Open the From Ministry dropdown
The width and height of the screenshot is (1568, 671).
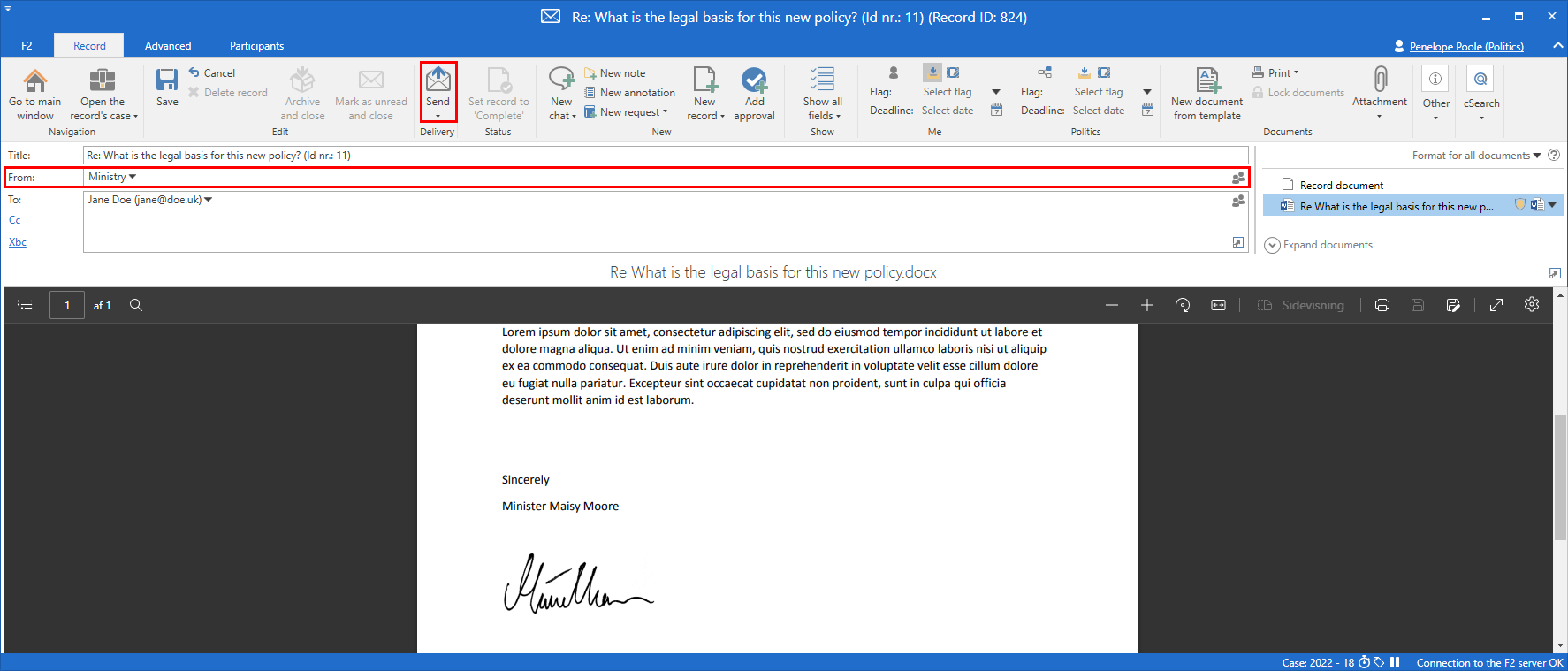pyautogui.click(x=113, y=178)
